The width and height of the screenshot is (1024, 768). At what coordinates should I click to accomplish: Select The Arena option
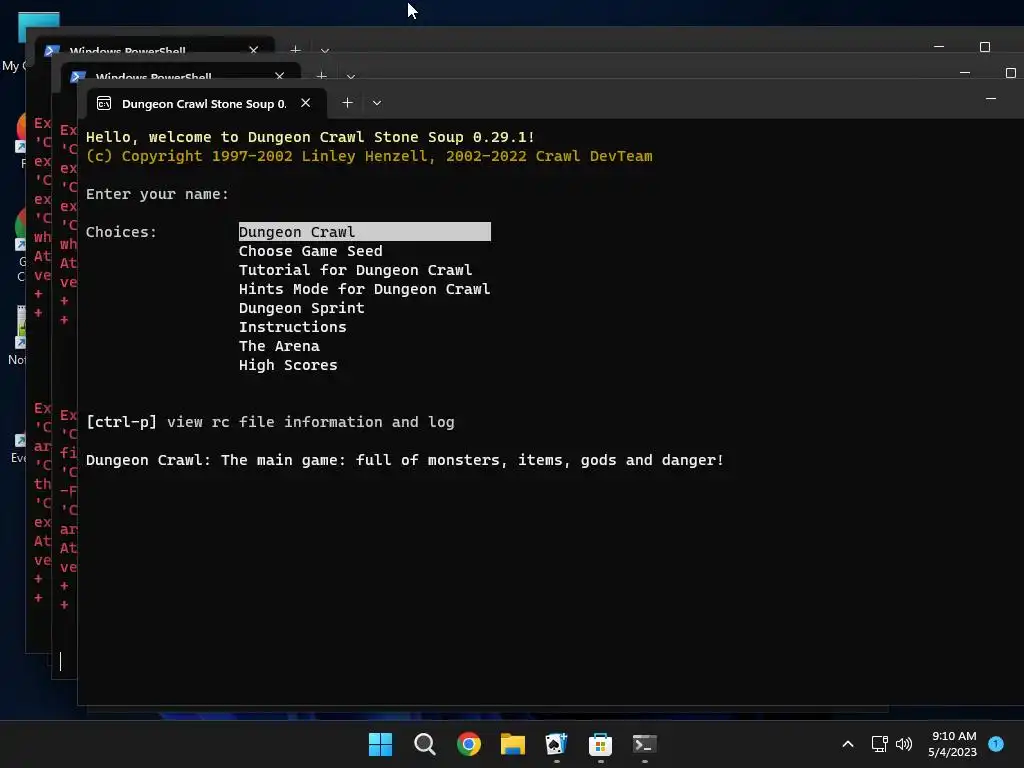[279, 346]
